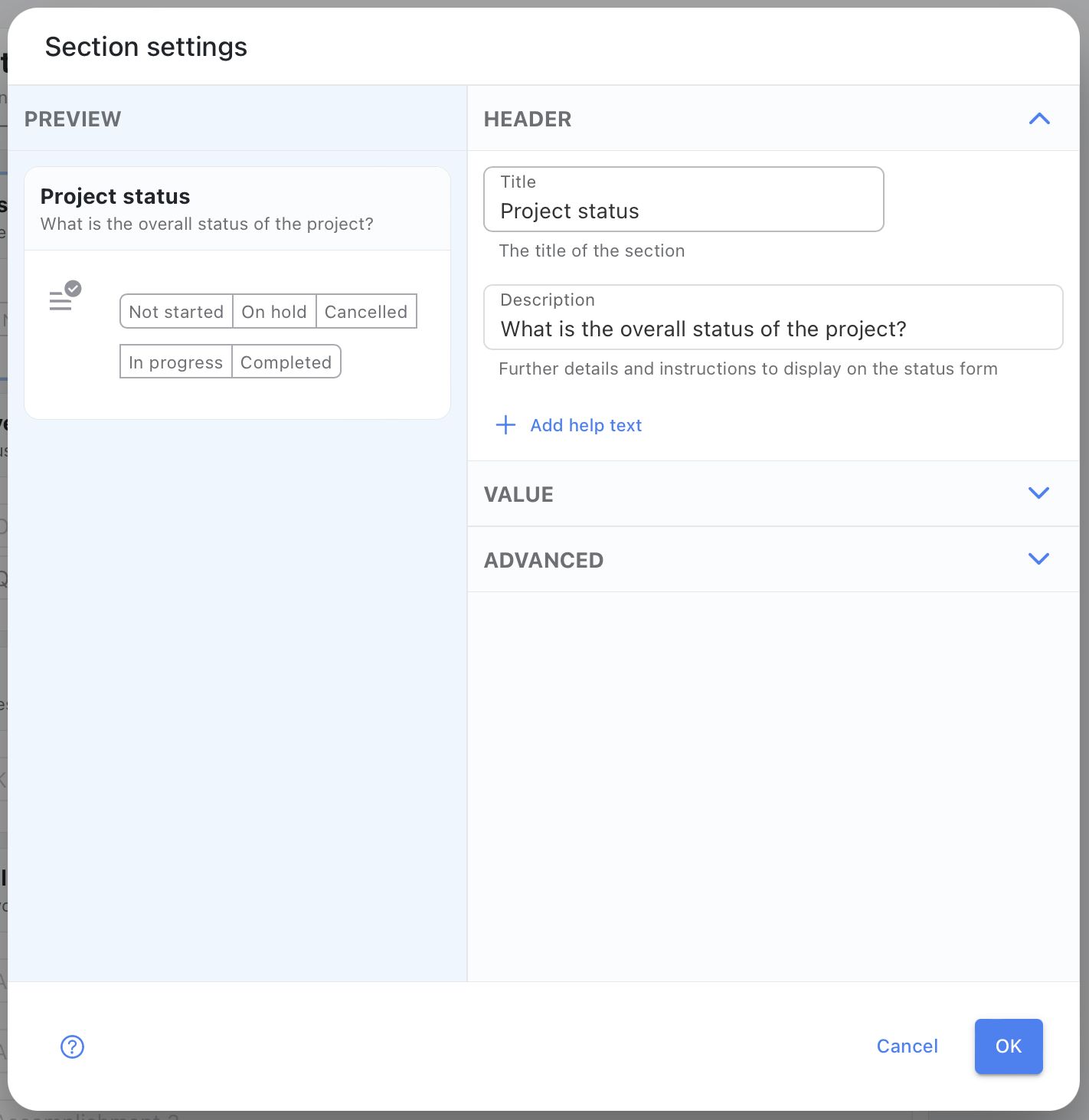Select the Completed status option
The image size is (1089, 1120).
click(x=286, y=362)
